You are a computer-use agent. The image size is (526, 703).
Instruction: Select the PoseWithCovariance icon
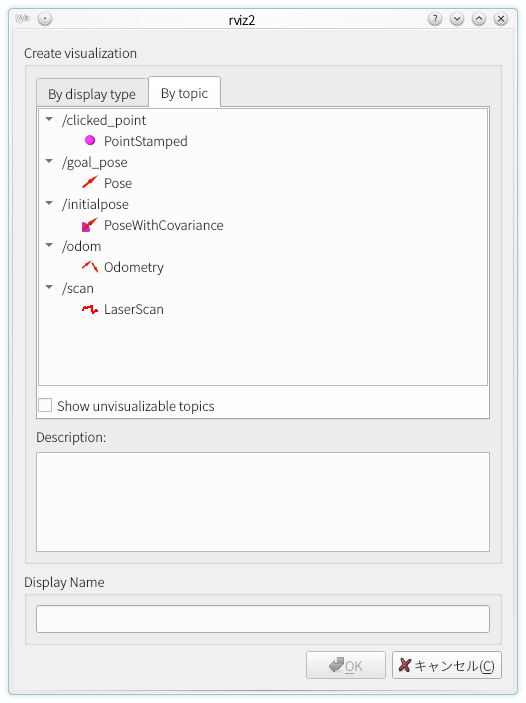(x=90, y=225)
